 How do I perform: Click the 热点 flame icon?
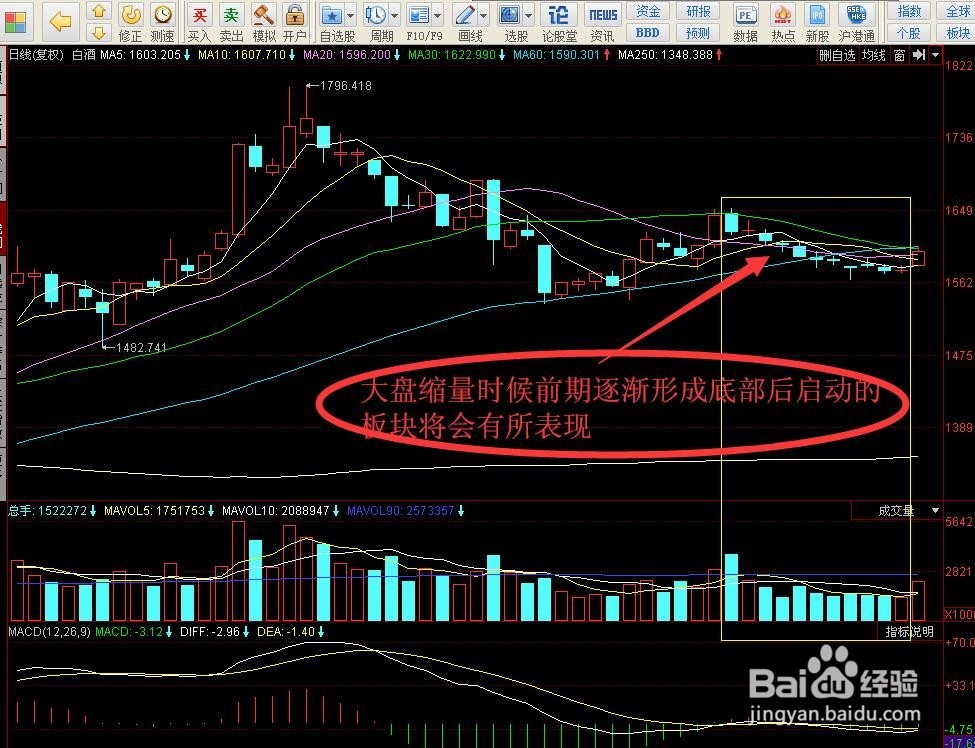pyautogui.click(x=783, y=14)
